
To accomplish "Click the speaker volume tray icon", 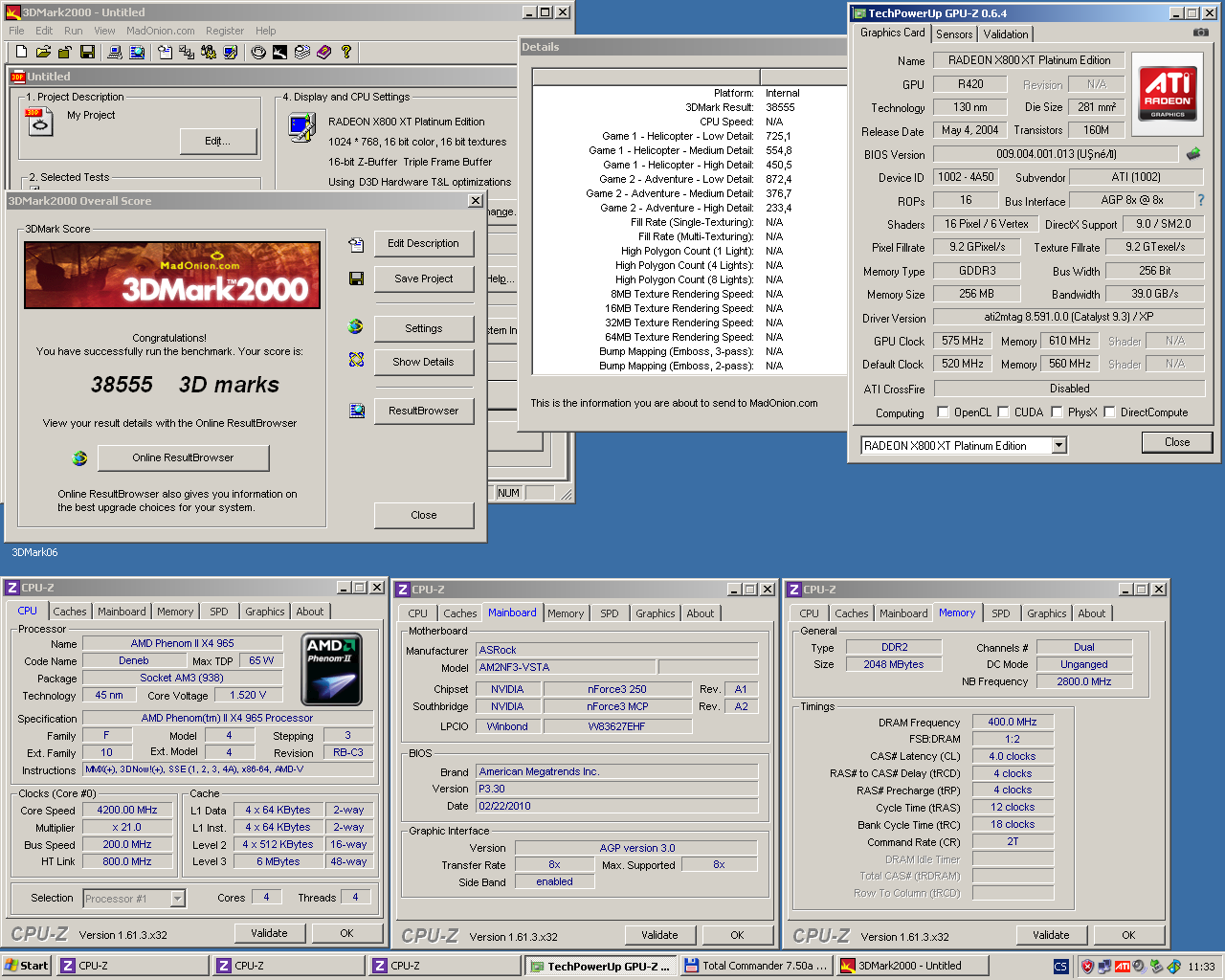I will [1140, 966].
